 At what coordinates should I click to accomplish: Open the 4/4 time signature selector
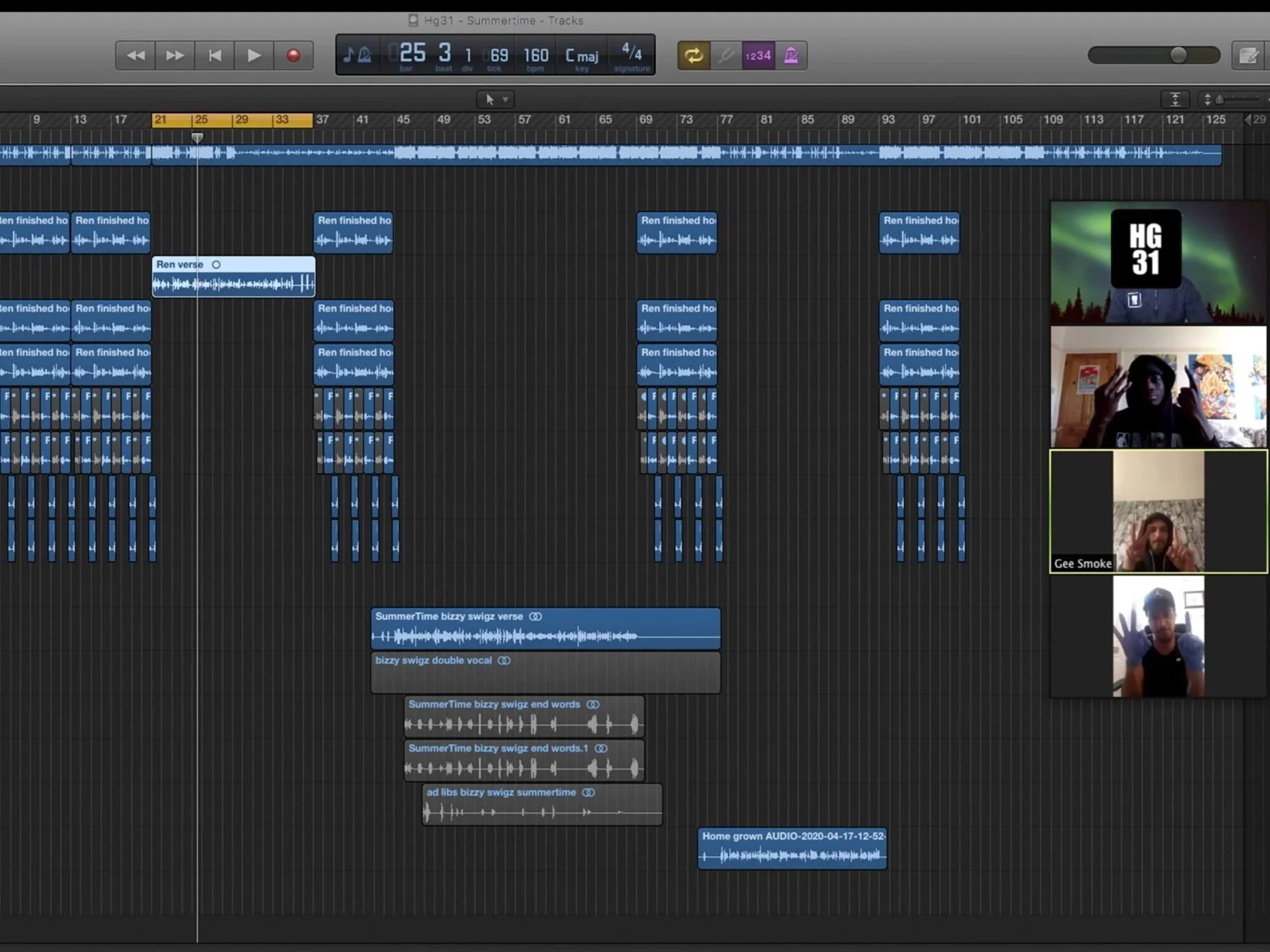[629, 55]
